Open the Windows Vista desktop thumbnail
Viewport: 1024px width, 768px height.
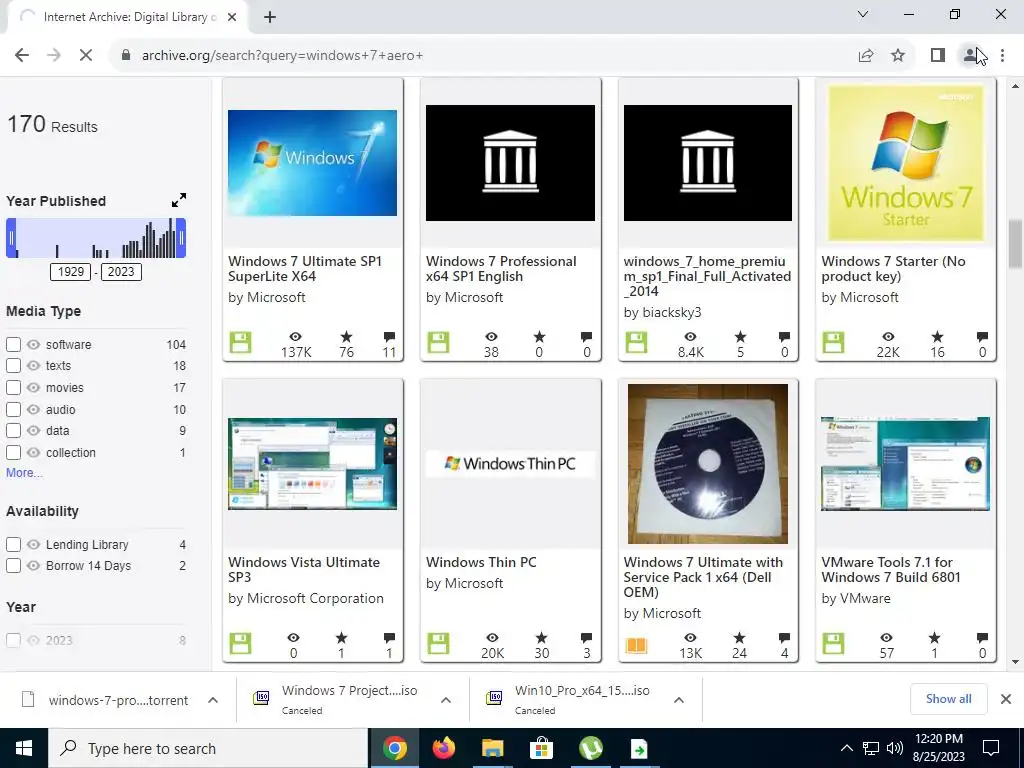312,464
